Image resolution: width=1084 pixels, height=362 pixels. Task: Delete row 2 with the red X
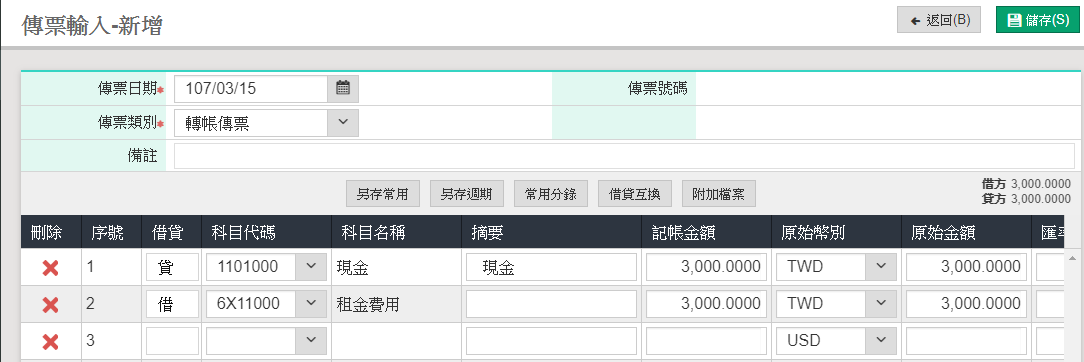point(50,304)
